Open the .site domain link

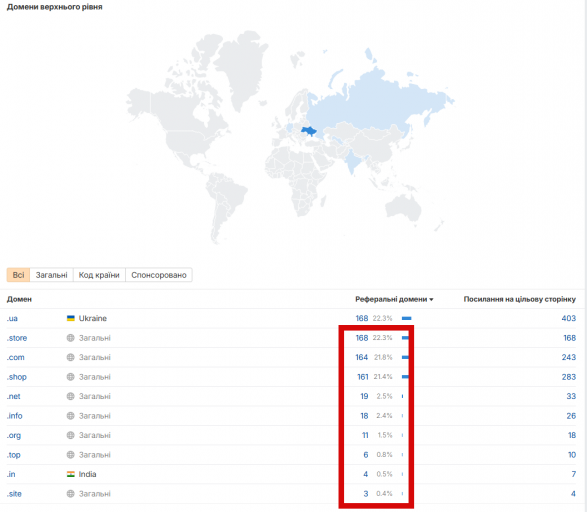click(14, 494)
